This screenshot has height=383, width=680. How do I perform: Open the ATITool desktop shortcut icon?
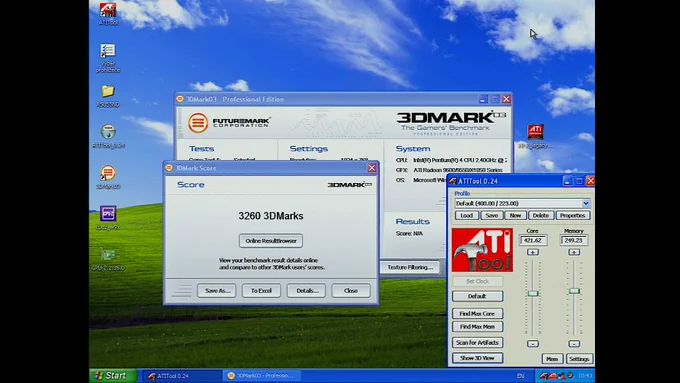[108, 13]
